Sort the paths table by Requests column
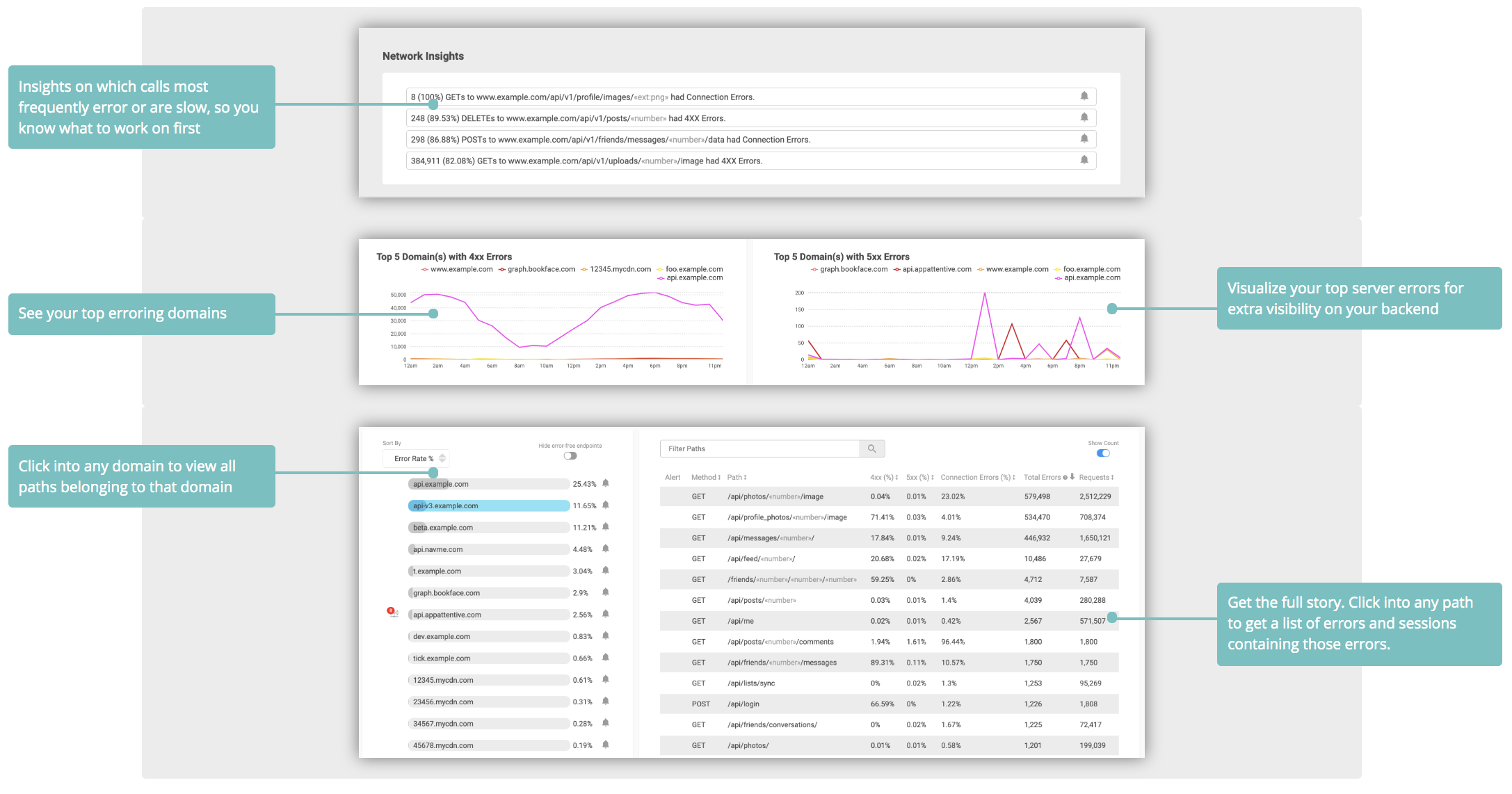Screen dimensions: 1512x794 [1113, 478]
